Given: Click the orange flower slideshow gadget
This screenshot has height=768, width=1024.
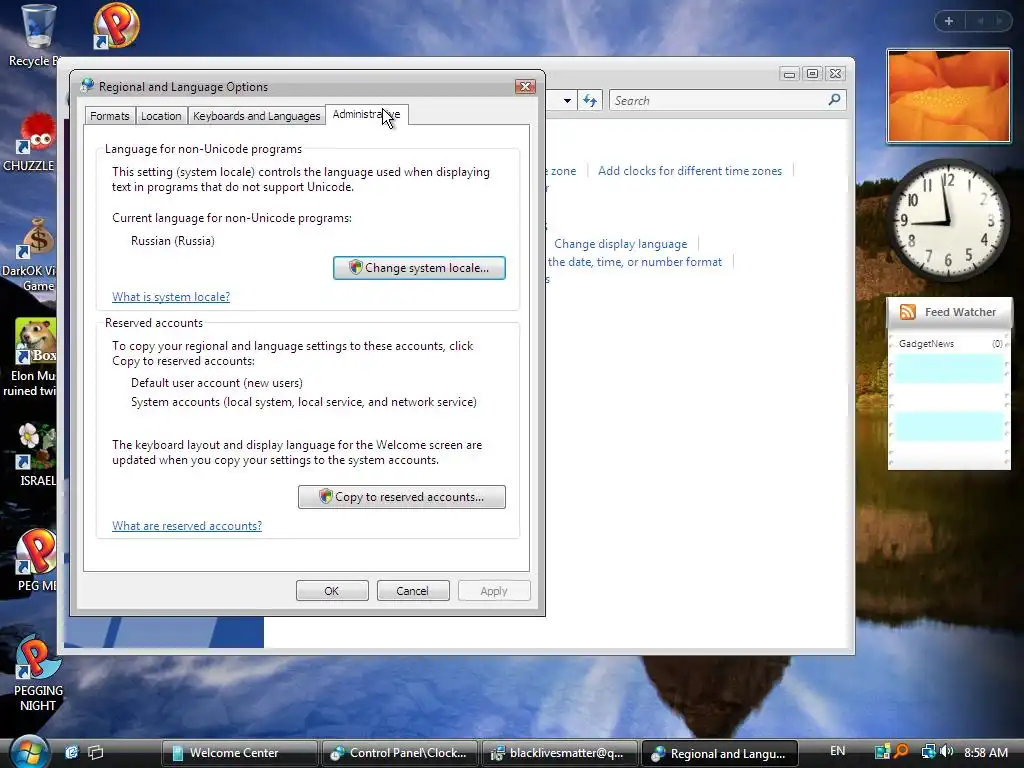Looking at the screenshot, I should click(x=949, y=96).
